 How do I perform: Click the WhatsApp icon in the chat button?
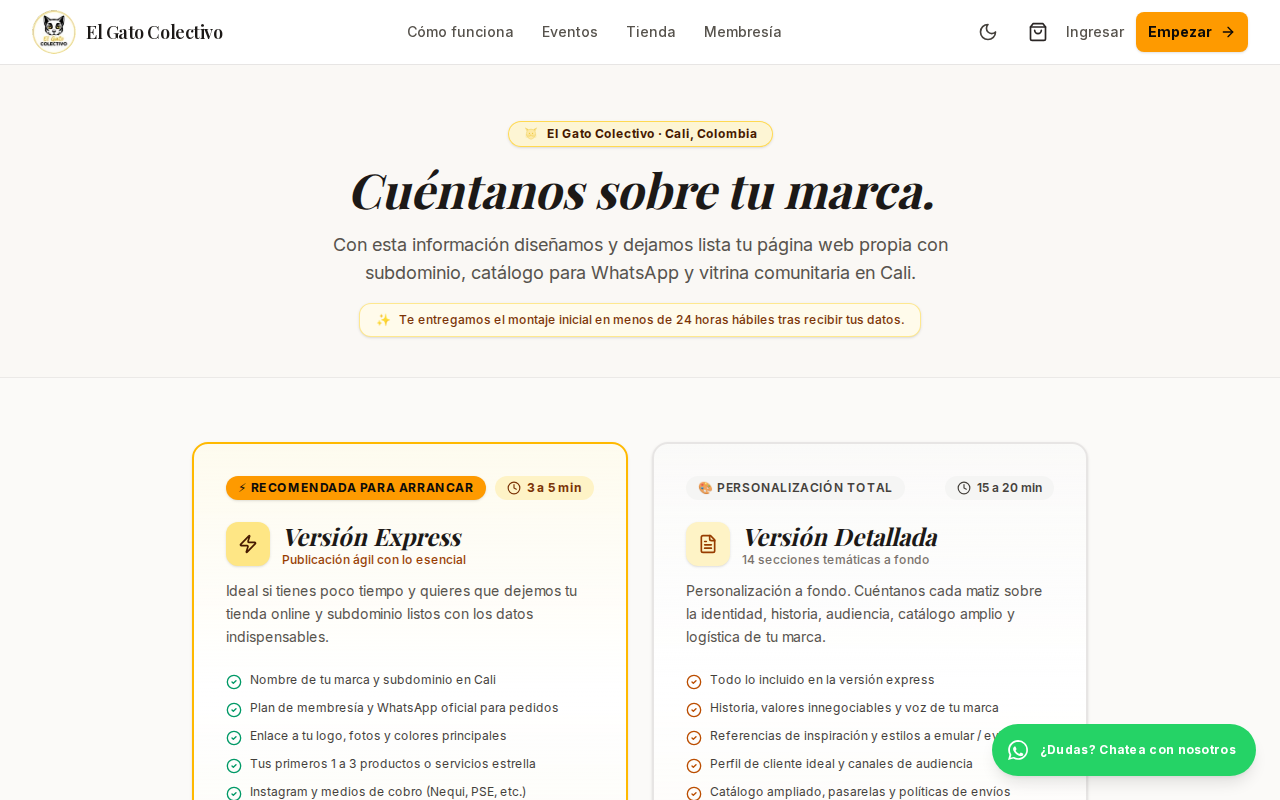[1018, 750]
